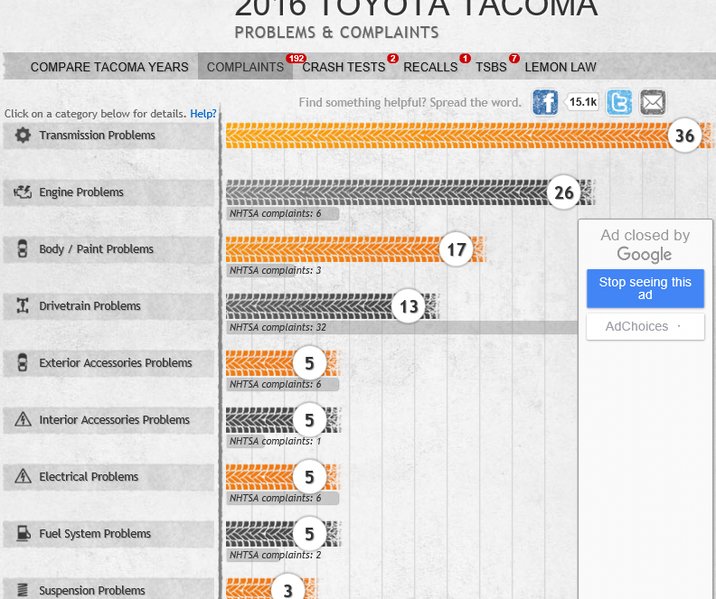This screenshot has height=599, width=716.
Task: Click the gray Engine bar showing 26
Action: (x=411, y=192)
